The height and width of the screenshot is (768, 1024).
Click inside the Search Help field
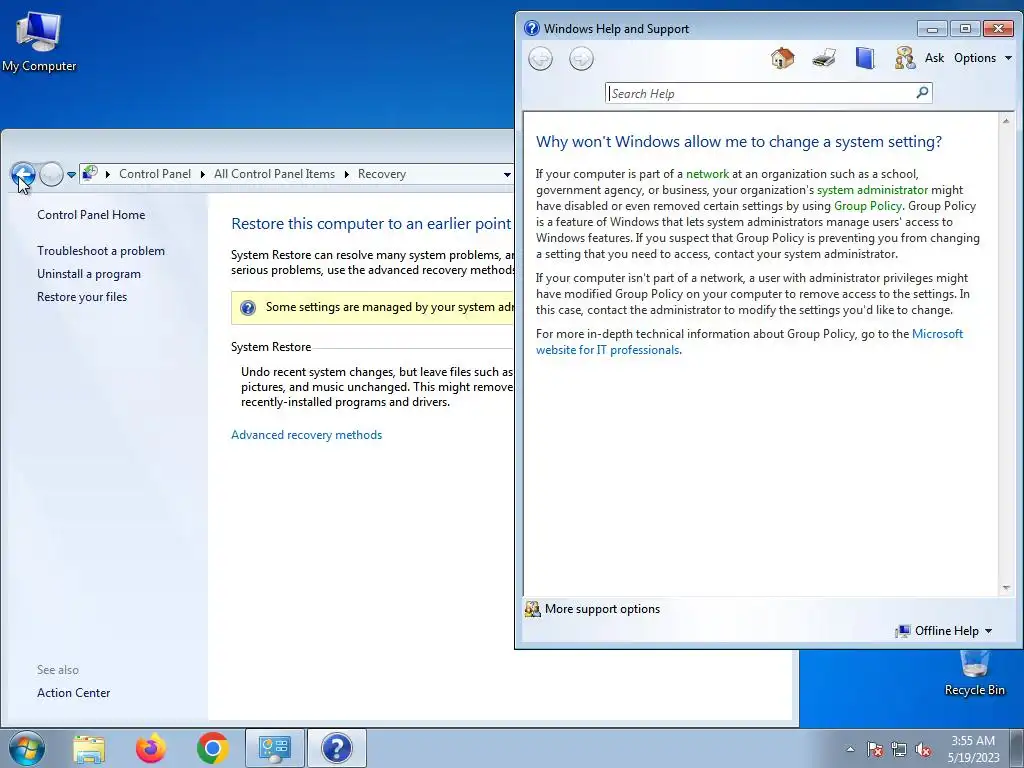[x=761, y=93]
